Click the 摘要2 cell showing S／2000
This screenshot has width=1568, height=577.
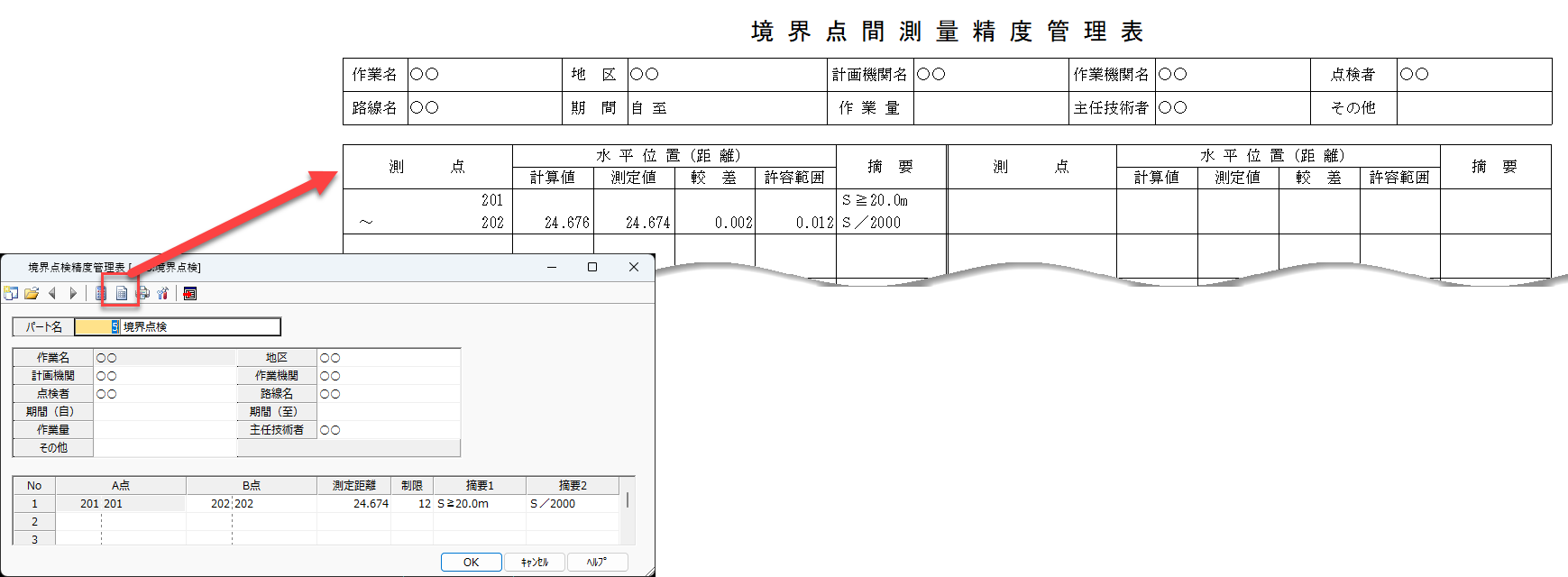(572, 504)
